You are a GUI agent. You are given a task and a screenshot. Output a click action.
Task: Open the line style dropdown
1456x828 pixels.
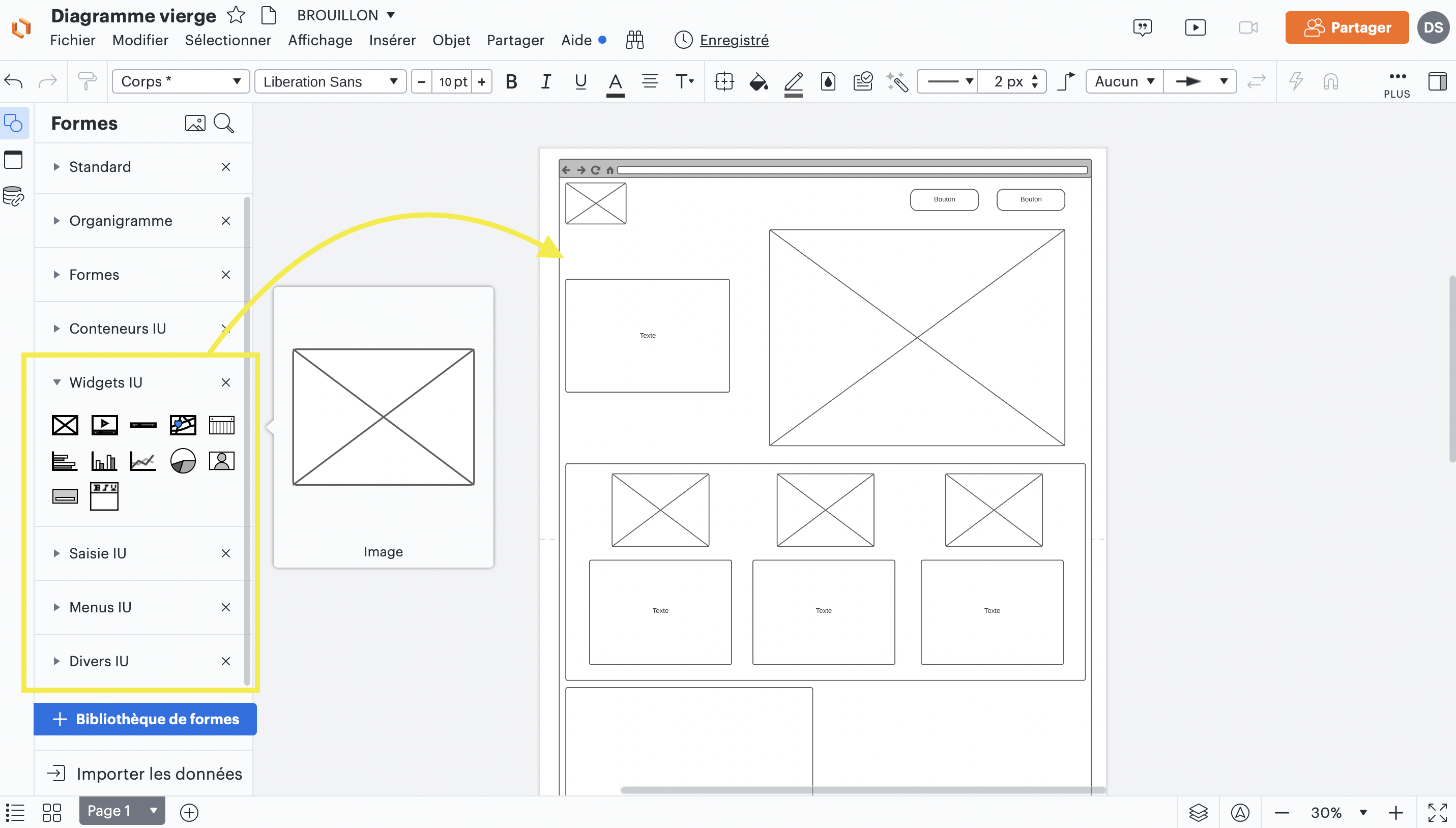point(948,81)
